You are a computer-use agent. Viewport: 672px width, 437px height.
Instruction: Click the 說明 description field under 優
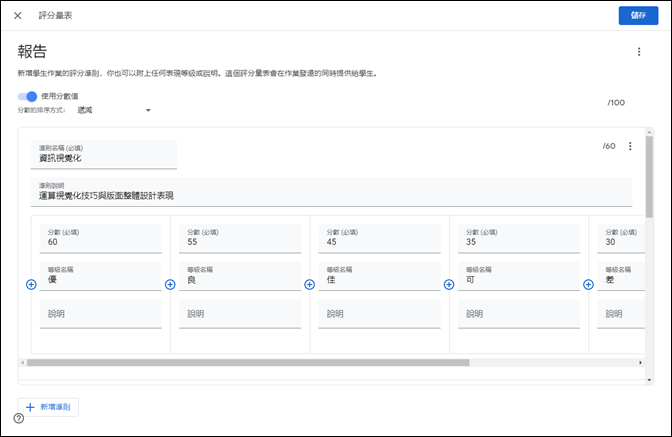click(x=101, y=314)
